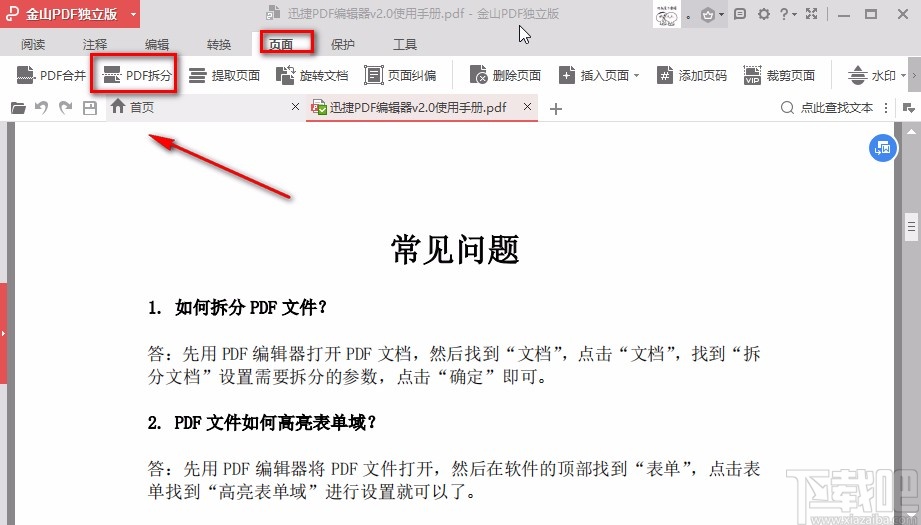The height and width of the screenshot is (525, 921).
Task: Switch to the 页面 ribbon tab
Action: [x=281, y=44]
